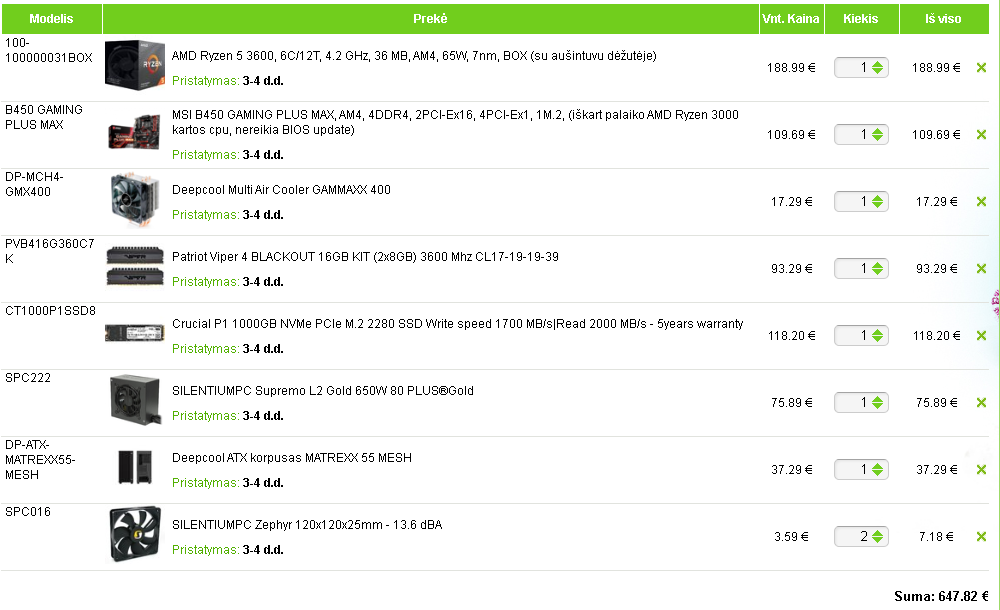Remove AMD Ryzen 5 3600 from cart
Viewport: 1000px width, 610px height.
click(981, 68)
